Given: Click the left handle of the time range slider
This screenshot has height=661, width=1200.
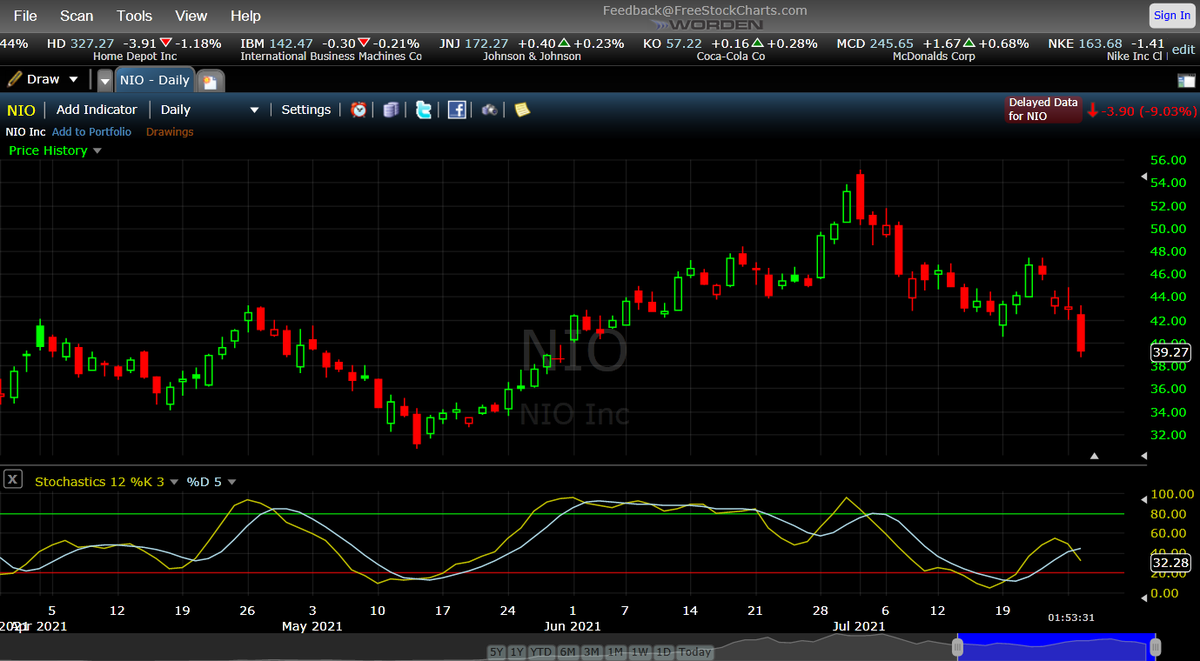Looking at the screenshot, I should [957, 647].
